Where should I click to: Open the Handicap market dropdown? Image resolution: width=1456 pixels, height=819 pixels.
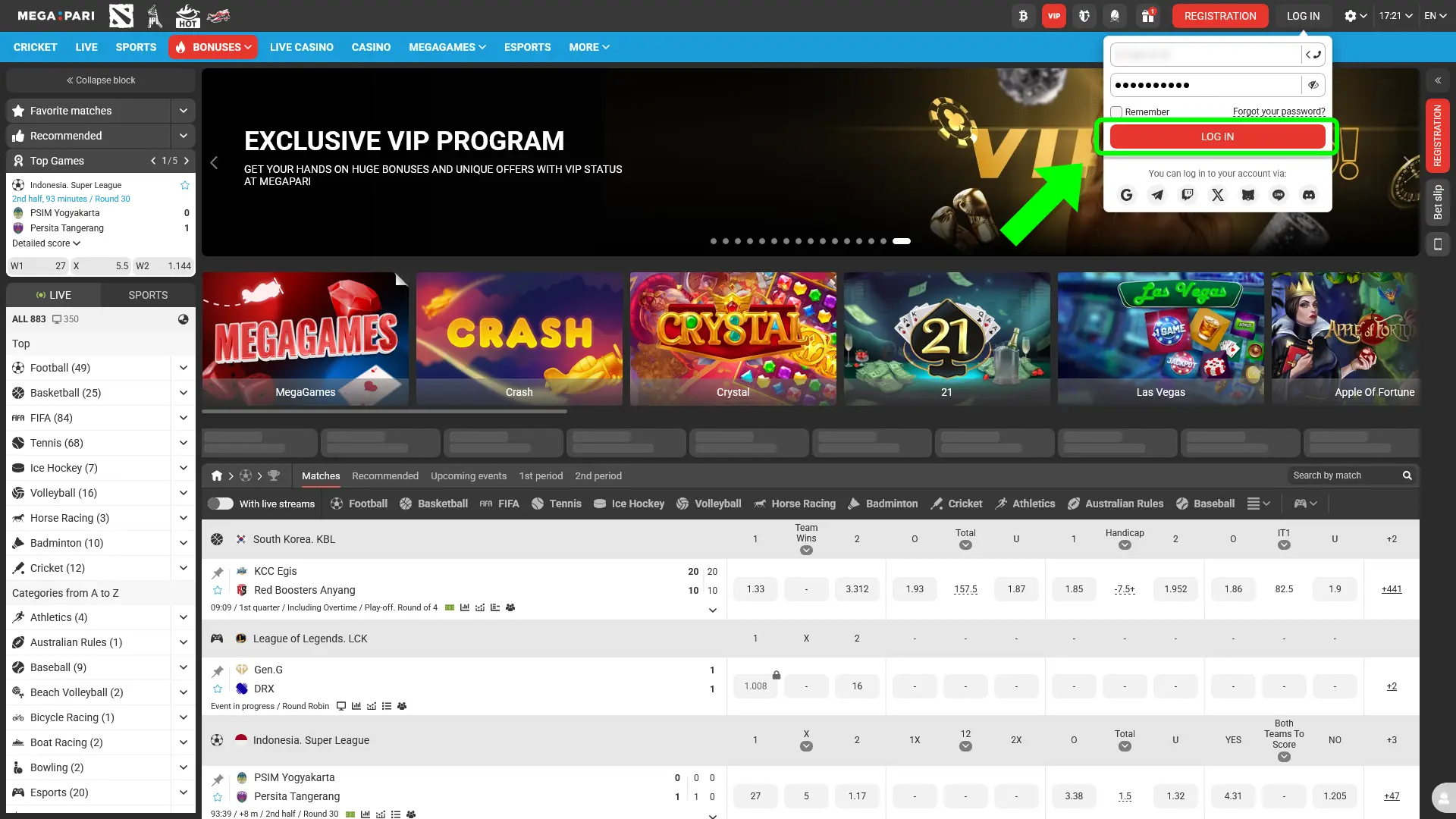point(1125,544)
